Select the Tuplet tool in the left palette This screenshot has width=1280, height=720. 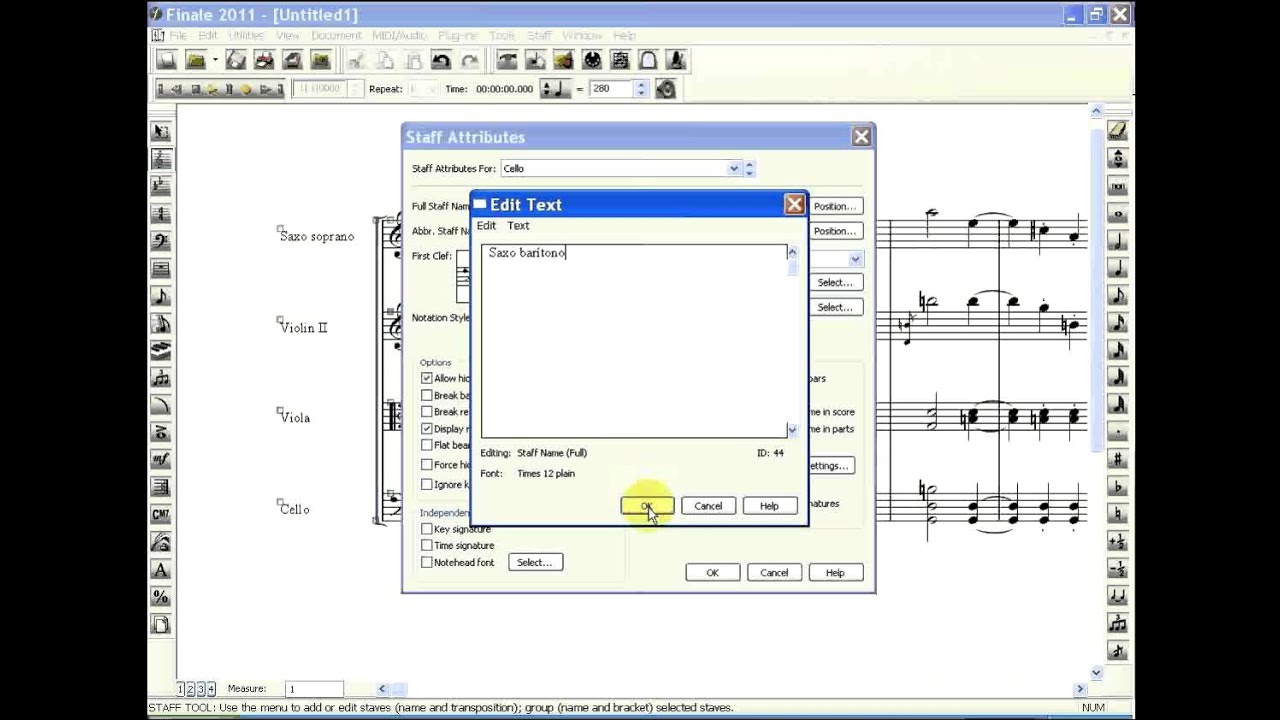click(x=160, y=378)
